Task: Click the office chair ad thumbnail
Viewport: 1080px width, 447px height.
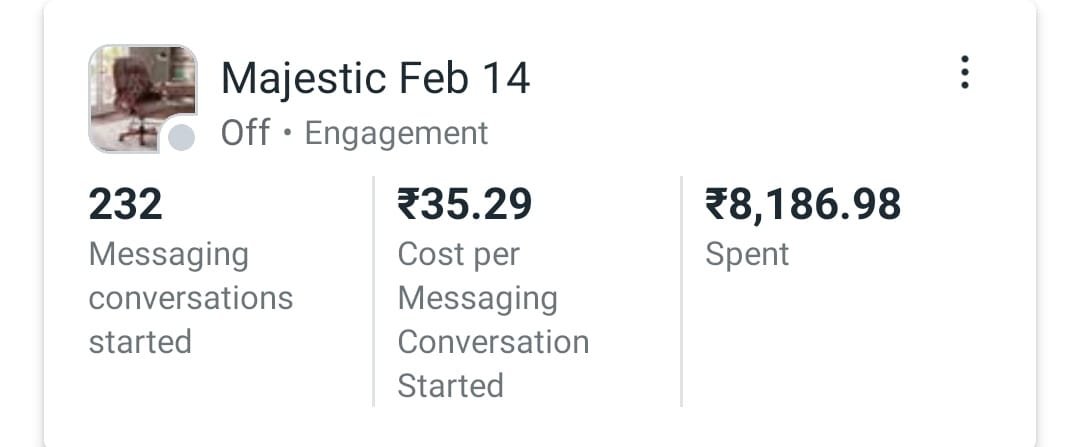Action: click(140, 95)
